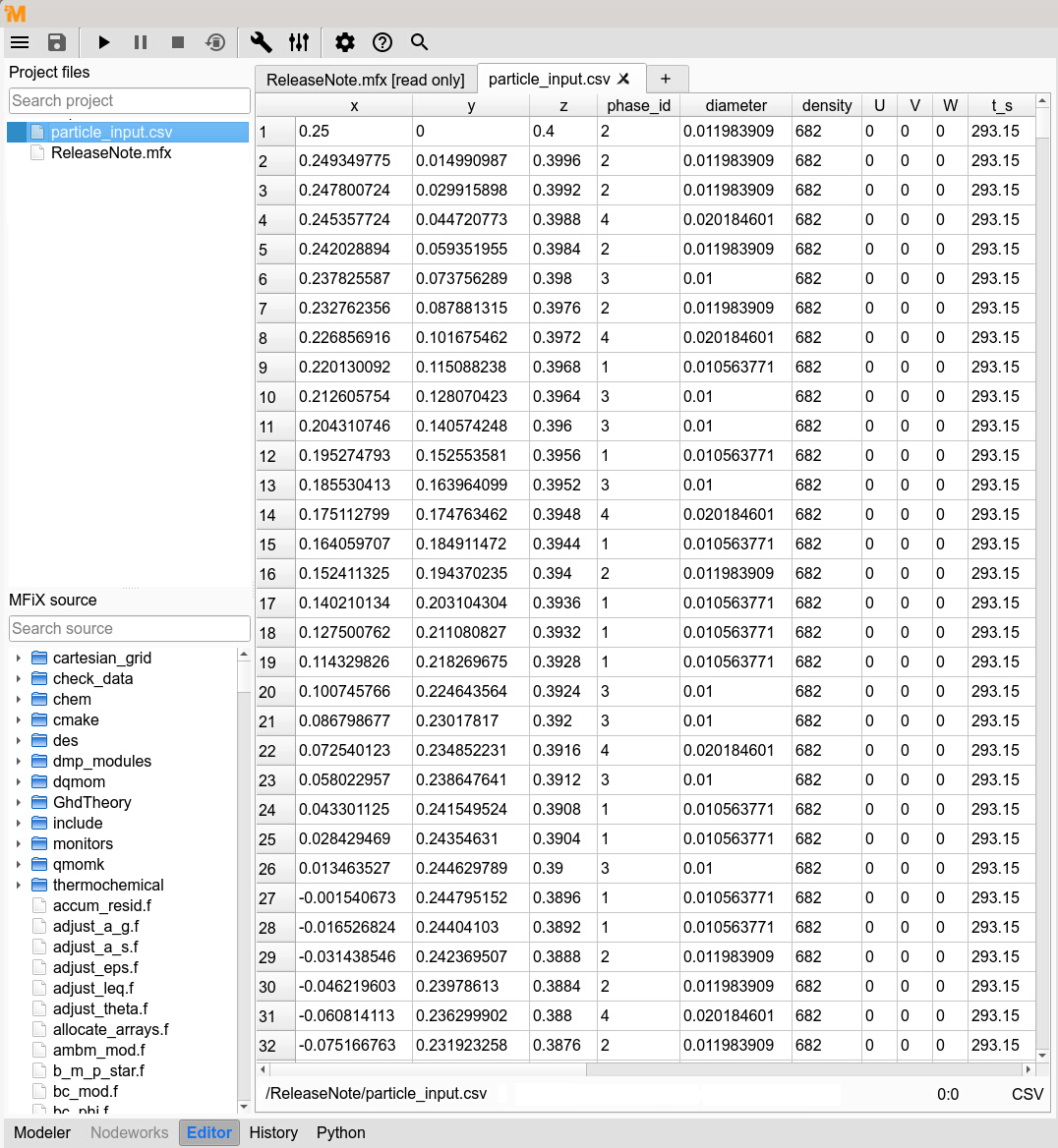1058x1148 pixels.
Task: Open settings with the gear icon
Action: 344,42
